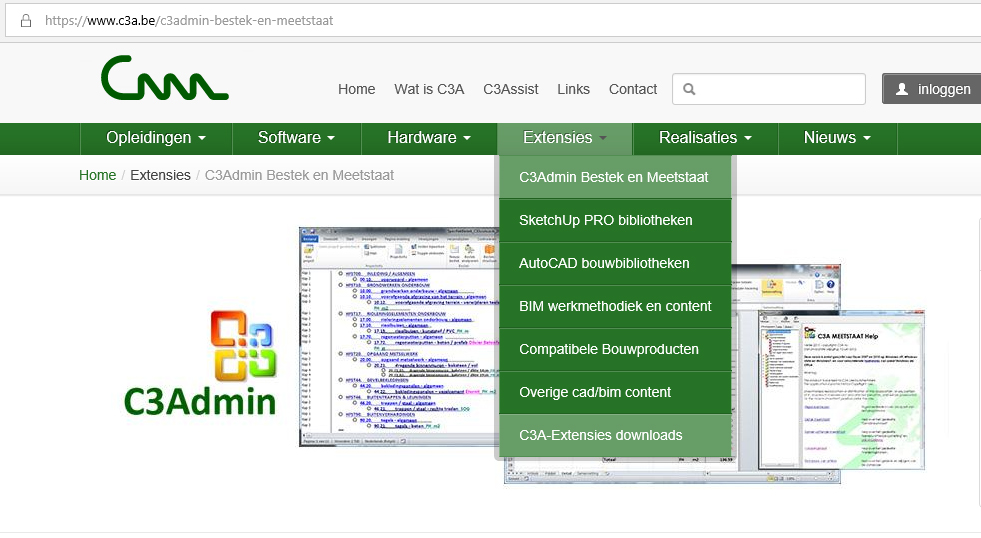Image resolution: width=981 pixels, height=538 pixels.
Task: Open the C3A Meetstaat Help screenshot
Action: point(841,390)
